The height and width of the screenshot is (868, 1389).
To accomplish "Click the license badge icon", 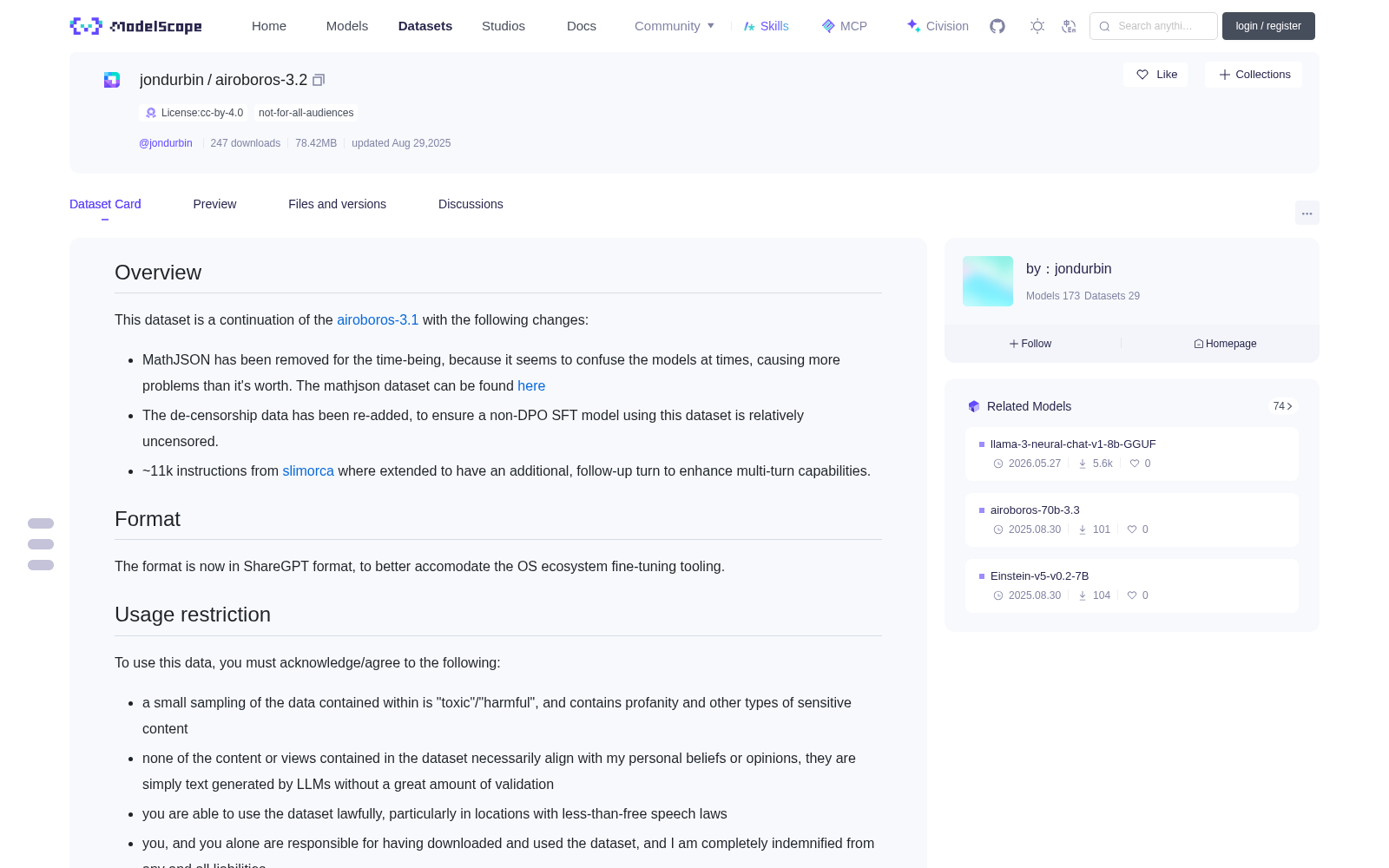I will [151, 113].
